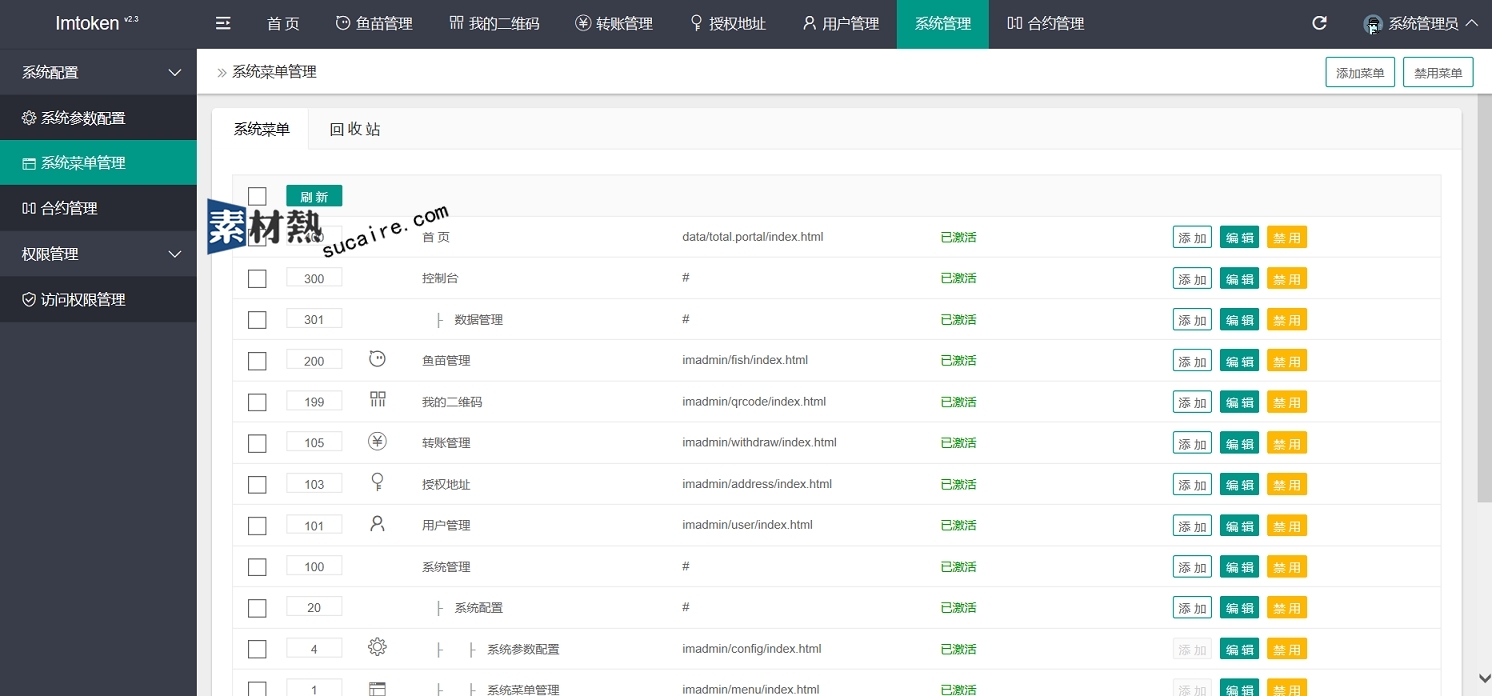Image resolution: width=1492 pixels, height=696 pixels.
Task: Click the gear icon in 系统参数配置 row
Action: point(377,647)
